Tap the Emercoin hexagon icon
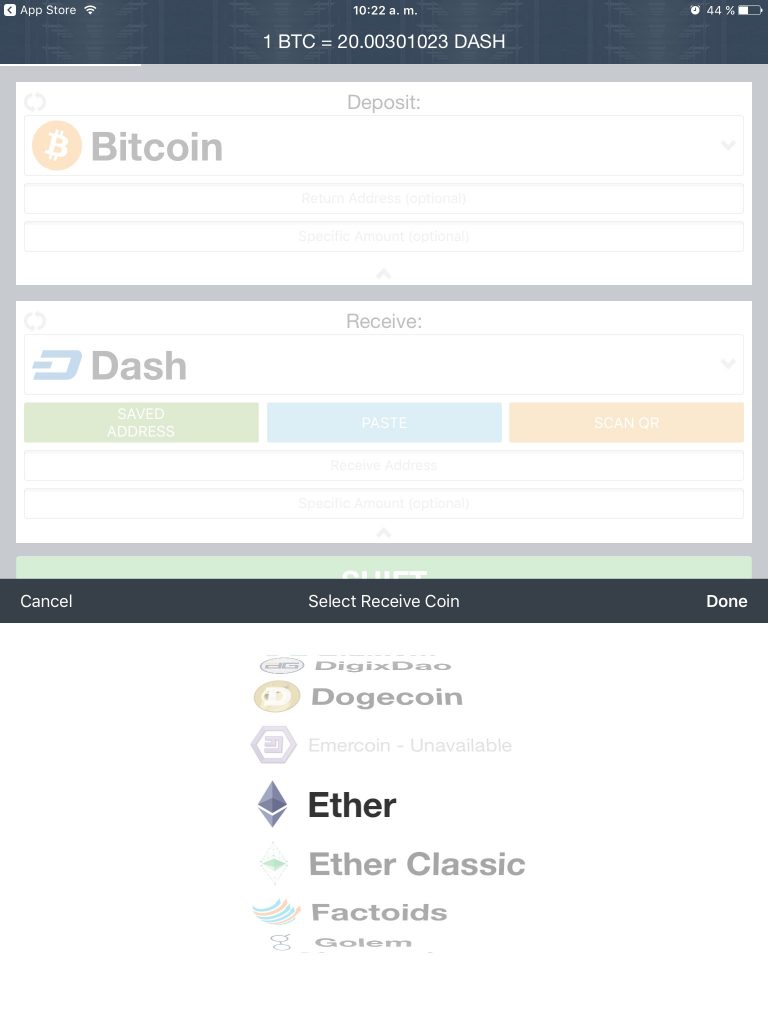 pos(274,744)
